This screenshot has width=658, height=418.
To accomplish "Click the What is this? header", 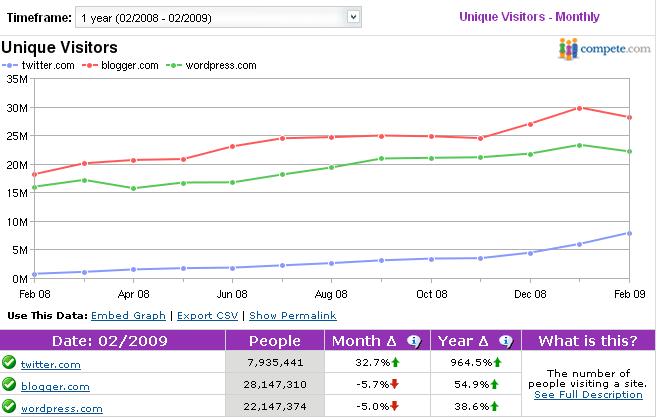I will click(588, 341).
